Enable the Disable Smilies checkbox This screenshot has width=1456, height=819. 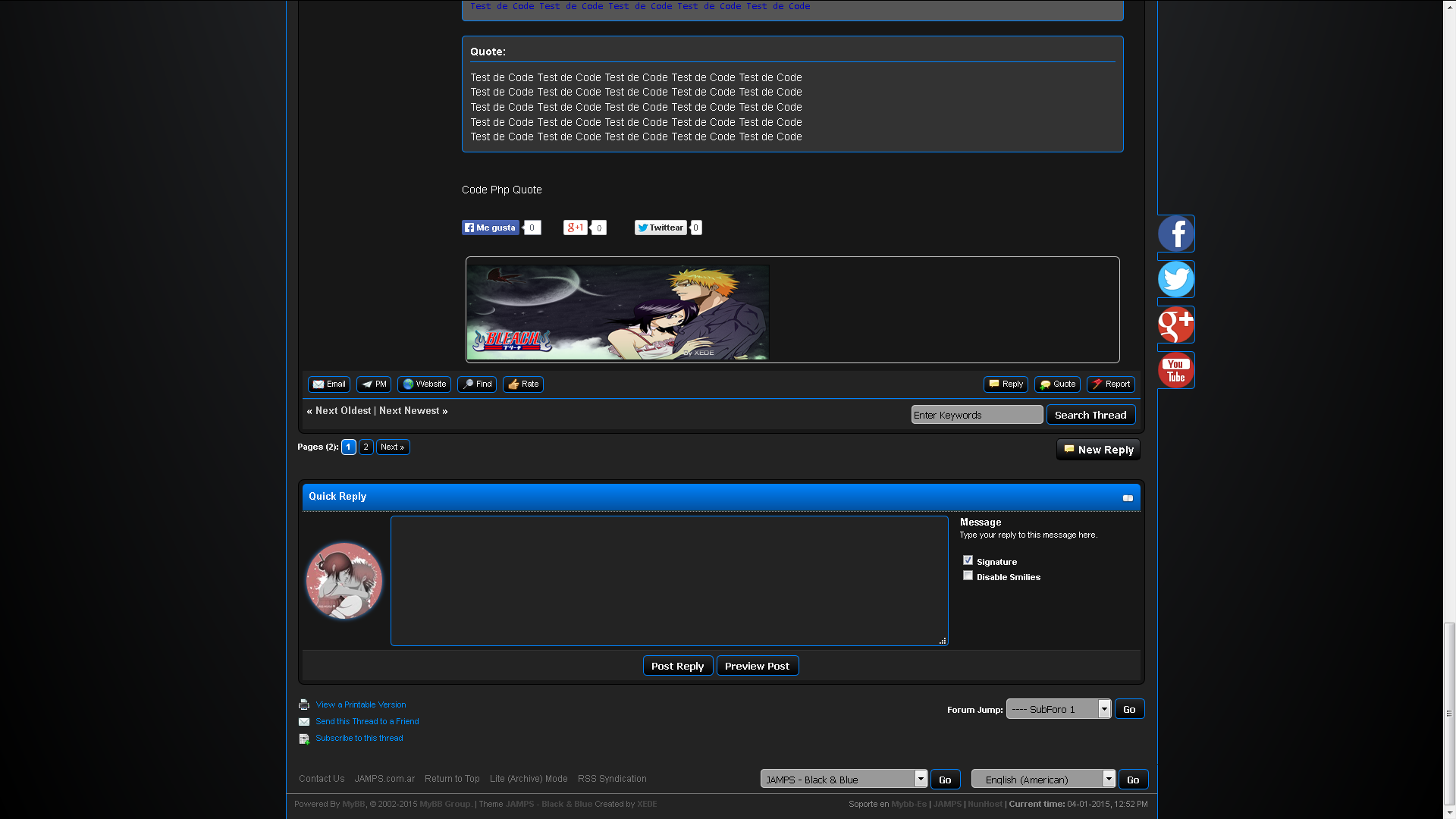pyautogui.click(x=968, y=576)
